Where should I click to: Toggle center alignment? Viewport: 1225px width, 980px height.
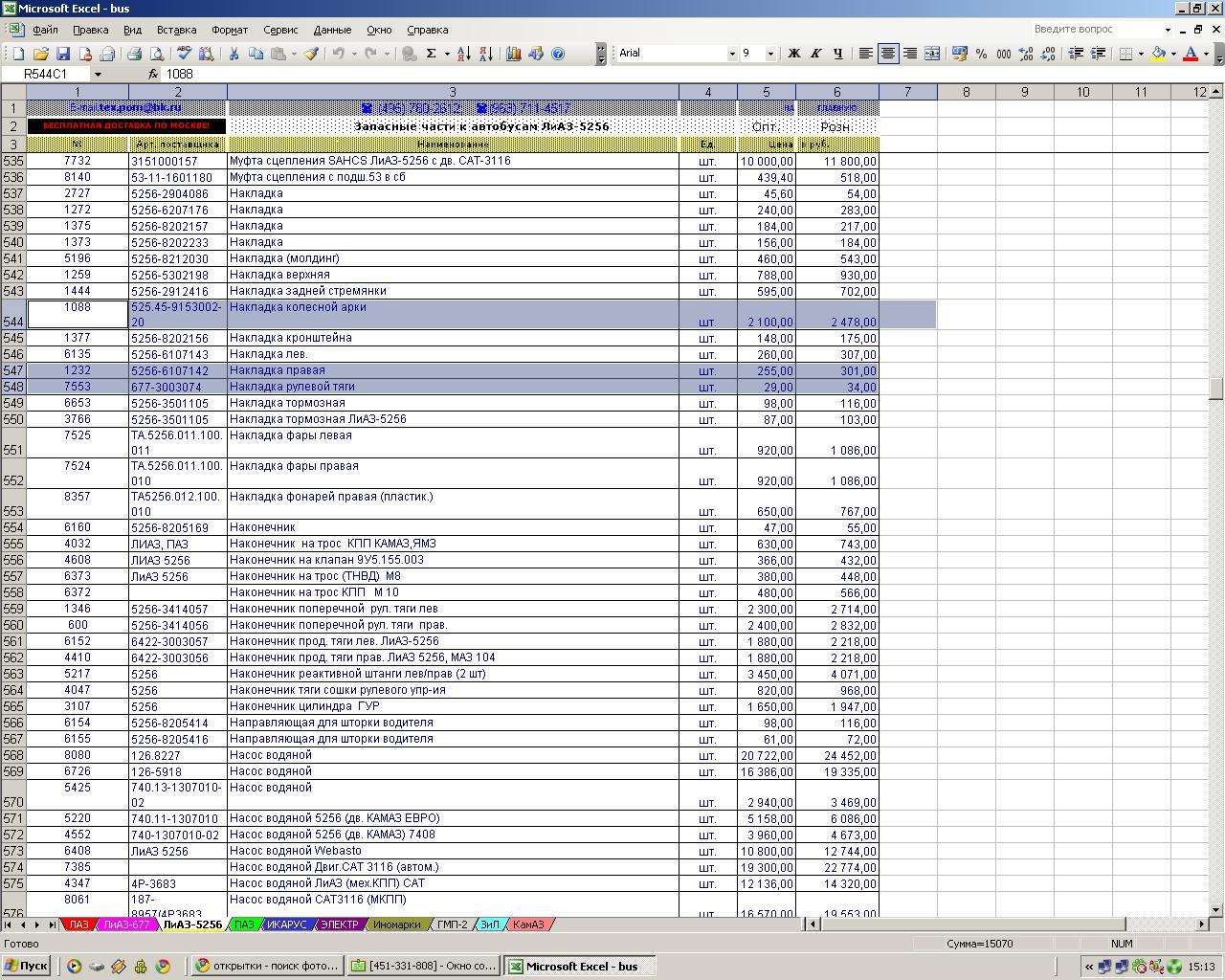tap(887, 54)
